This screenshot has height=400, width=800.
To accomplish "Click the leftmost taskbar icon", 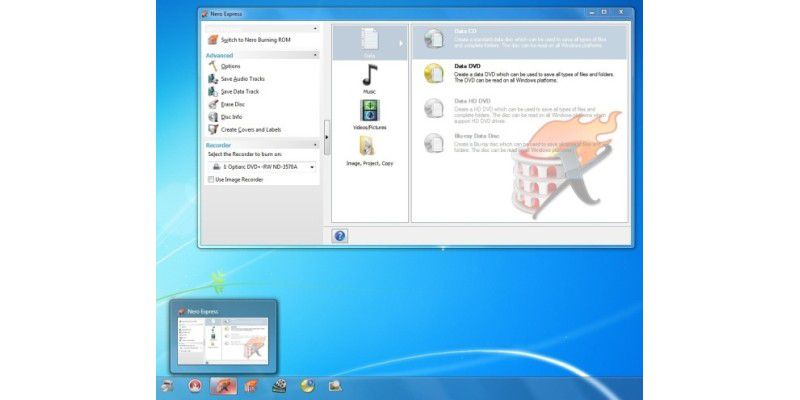I will [x=167, y=386].
